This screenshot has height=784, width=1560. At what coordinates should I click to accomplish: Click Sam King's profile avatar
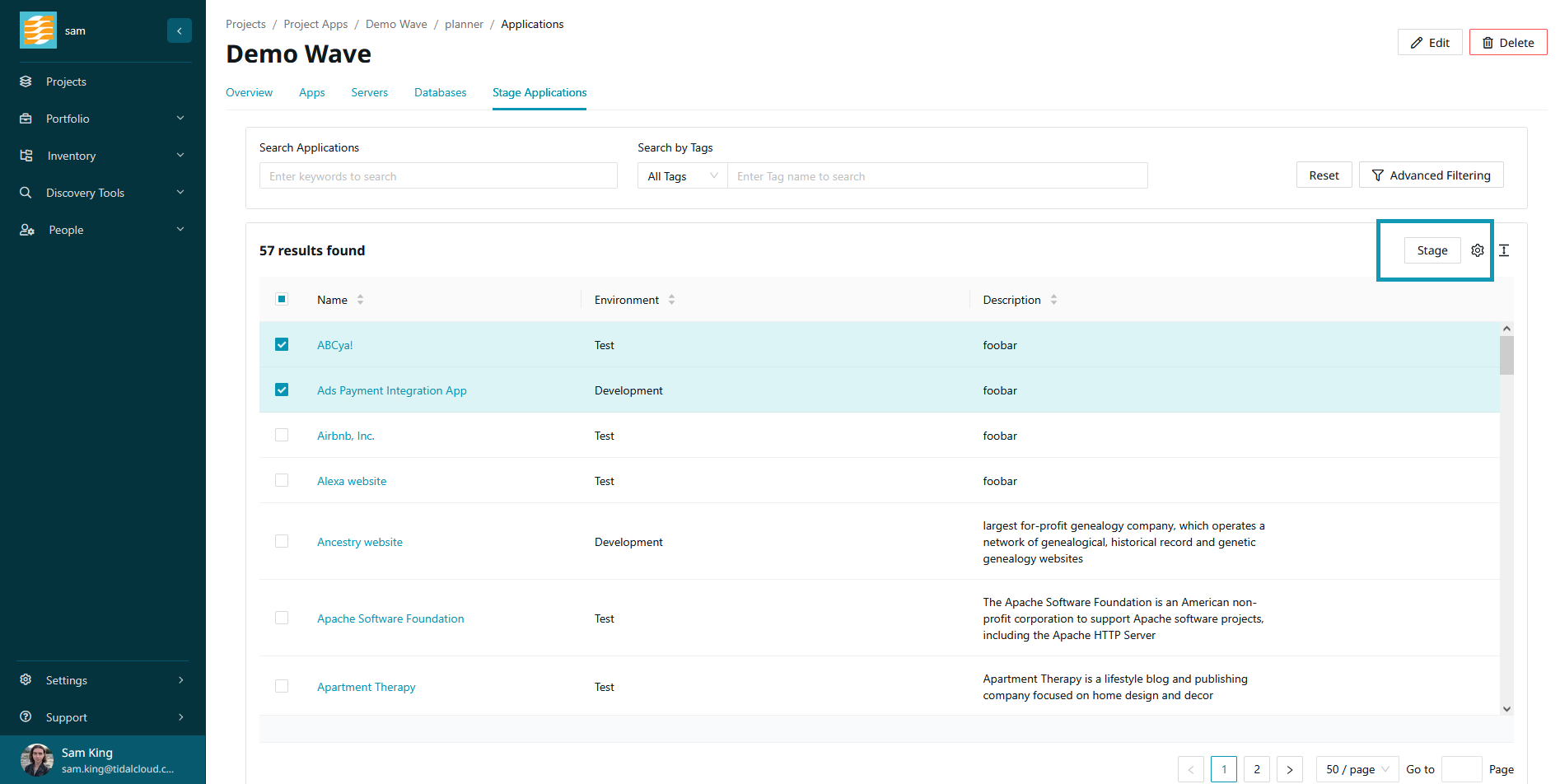coord(36,759)
